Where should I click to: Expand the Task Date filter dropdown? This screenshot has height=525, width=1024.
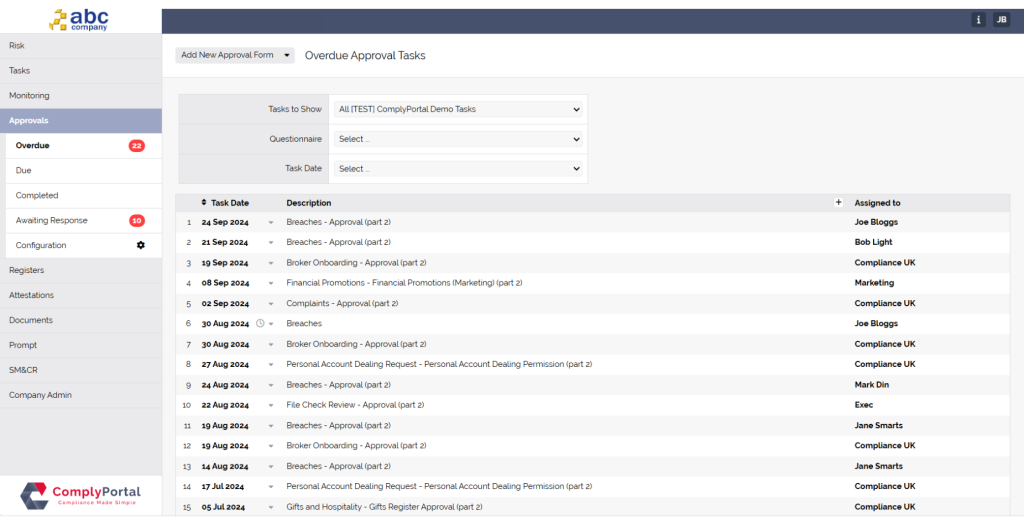458,169
